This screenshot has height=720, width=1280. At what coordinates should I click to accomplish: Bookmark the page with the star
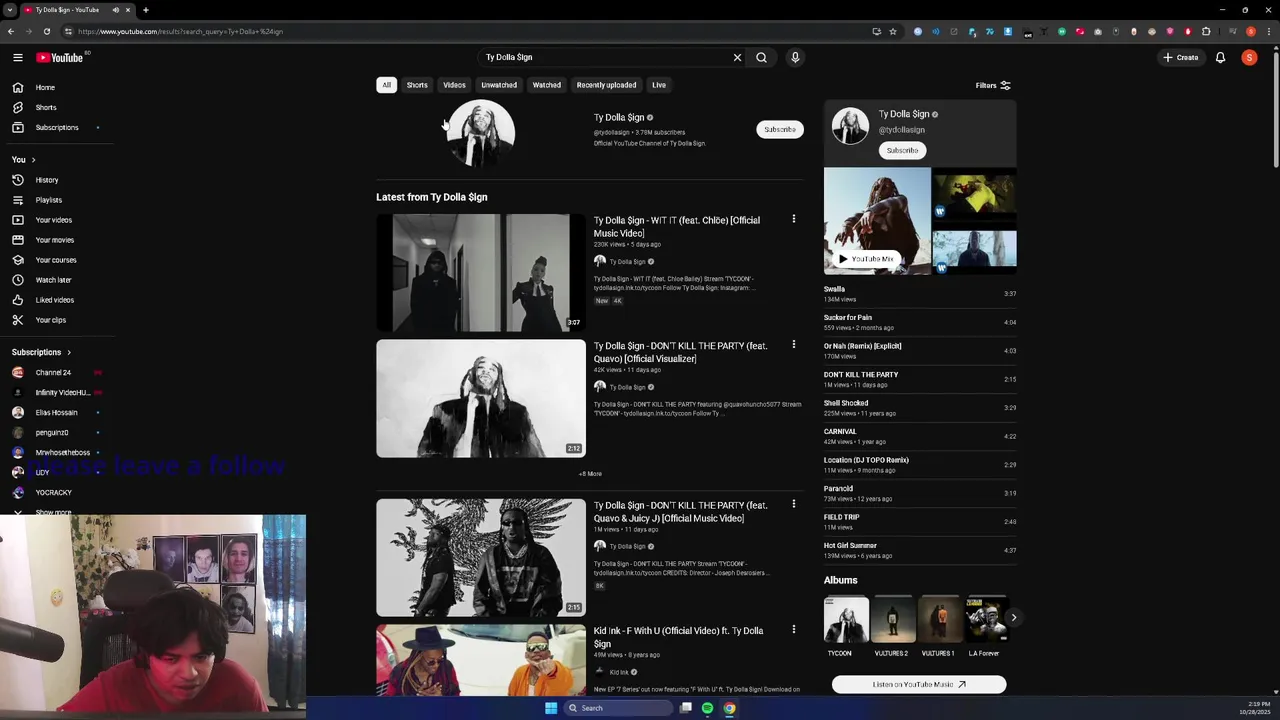[893, 31]
